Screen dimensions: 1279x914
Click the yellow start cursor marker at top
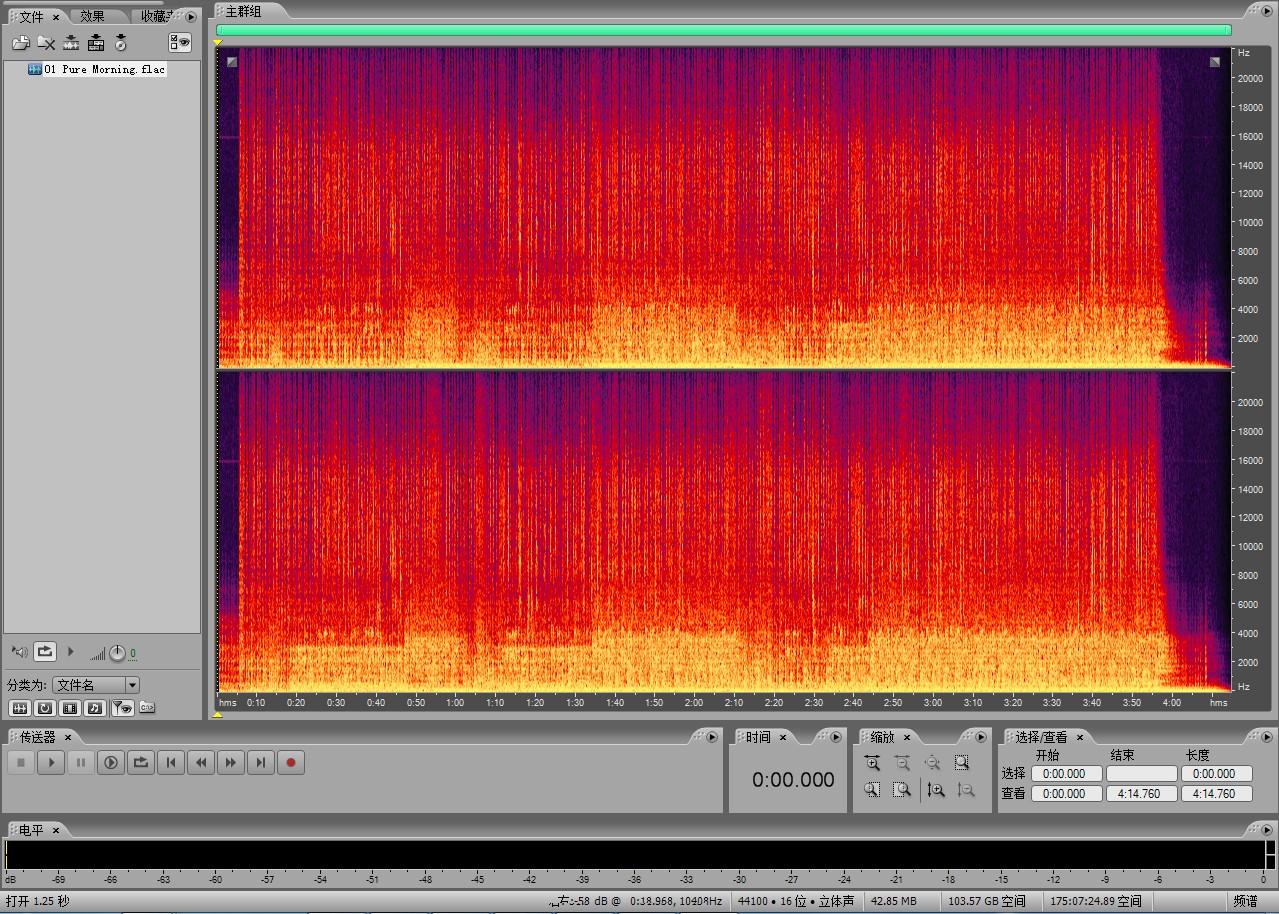click(218, 42)
